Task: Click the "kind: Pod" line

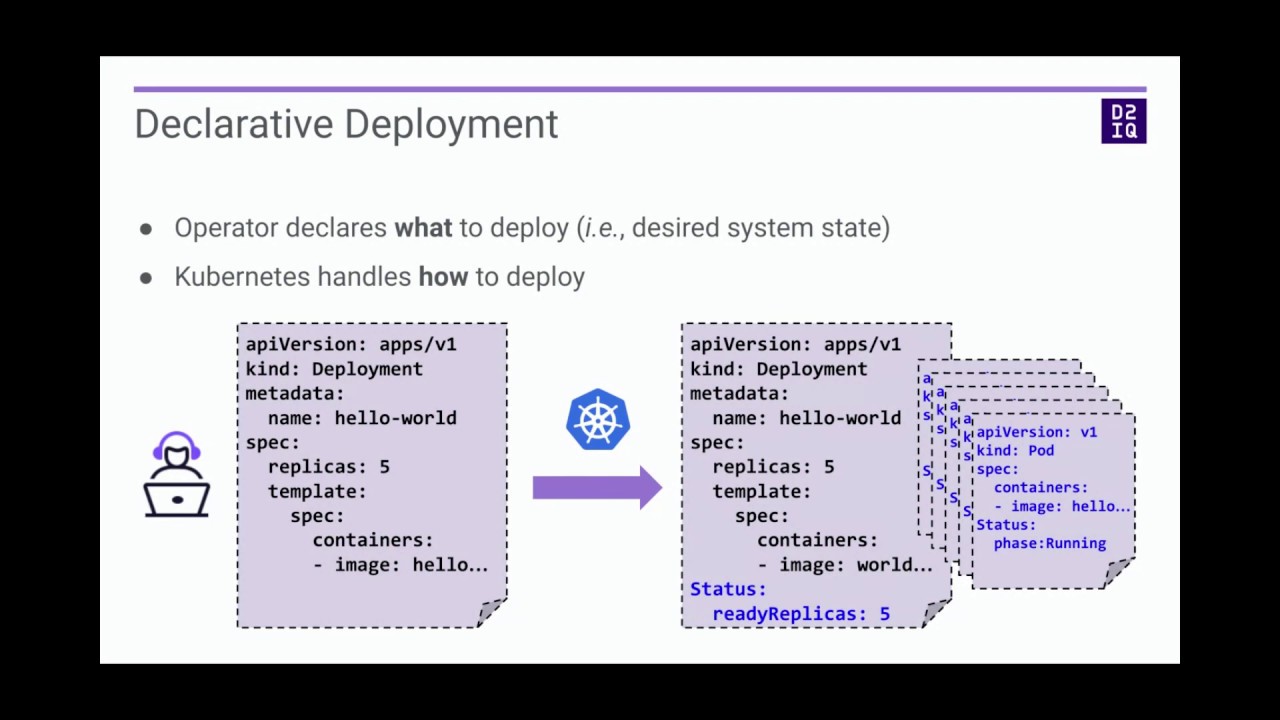Action: 1015,451
